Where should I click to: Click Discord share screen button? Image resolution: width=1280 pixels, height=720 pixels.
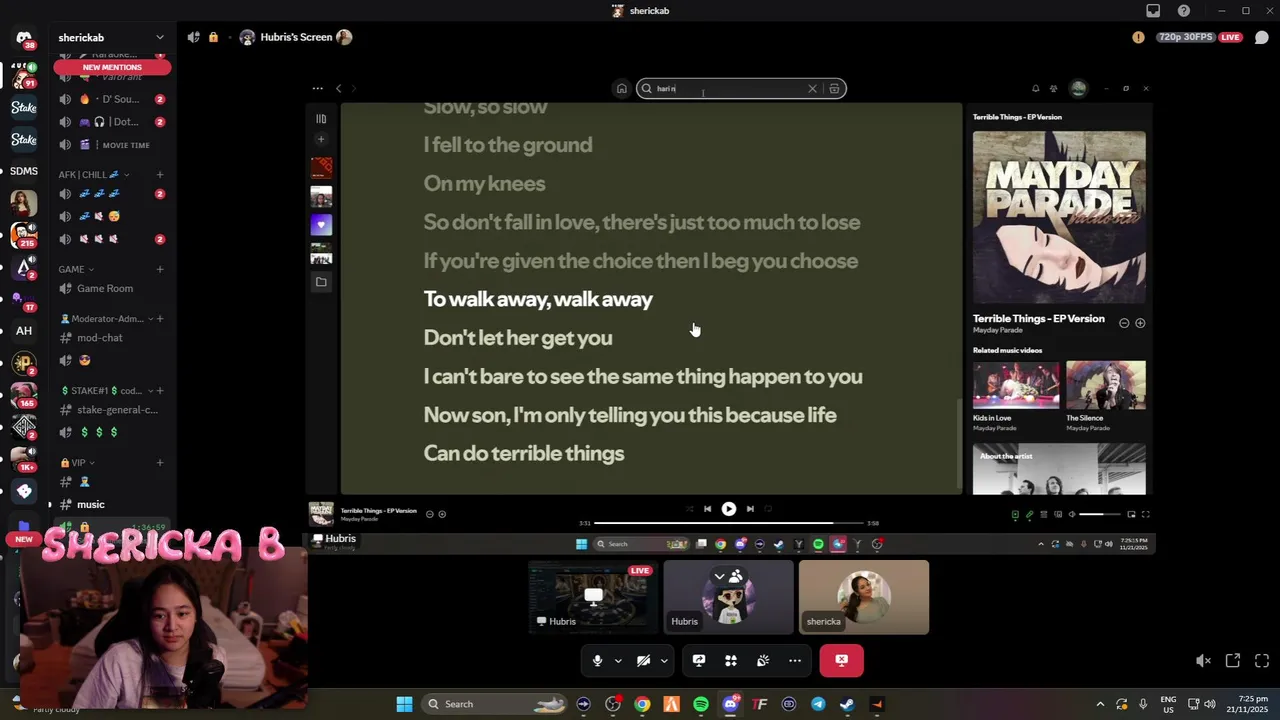point(699,660)
